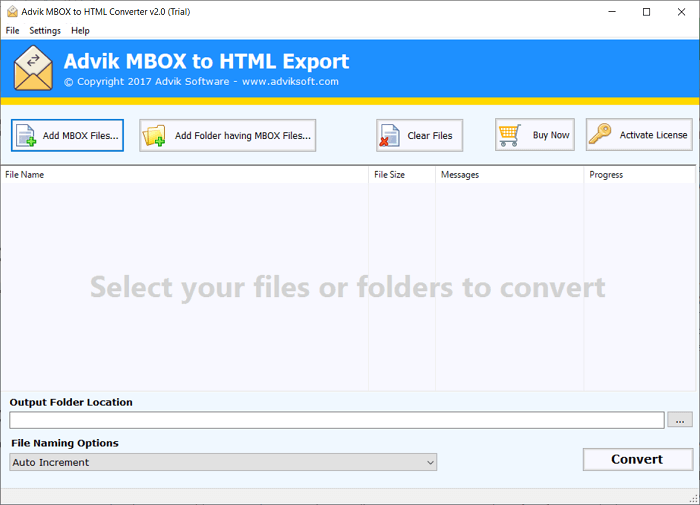Click the Messages column header
700x505 pixels.
coord(509,175)
